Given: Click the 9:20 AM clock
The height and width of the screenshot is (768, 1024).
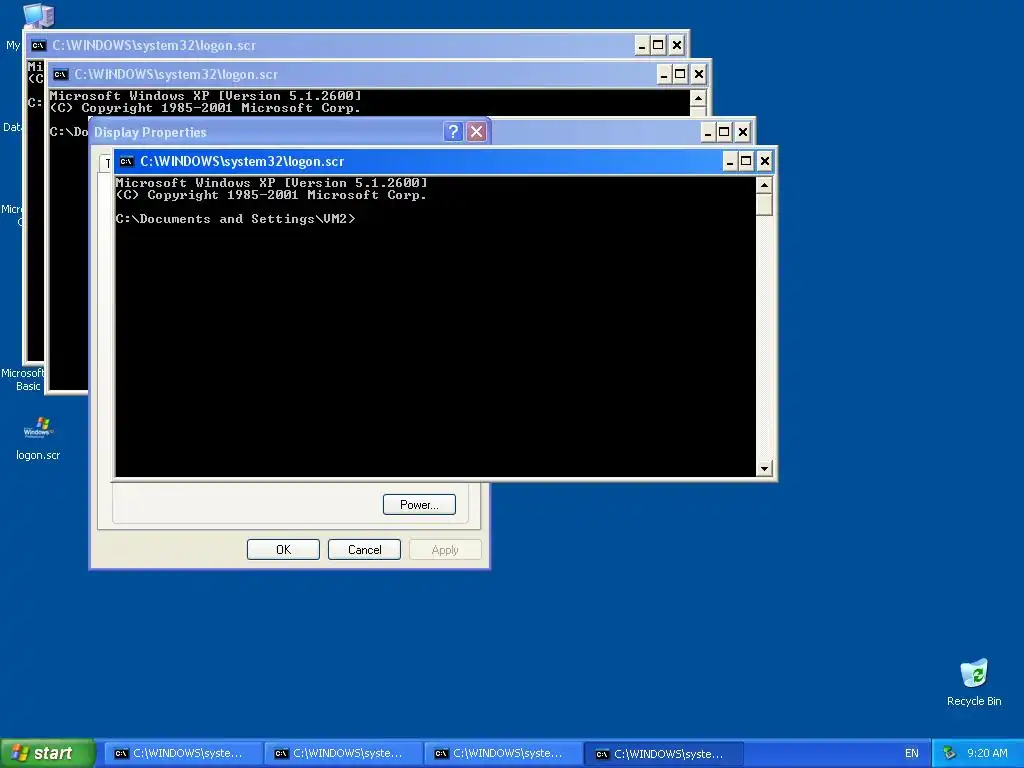Looking at the screenshot, I should pyautogui.click(x=987, y=754).
